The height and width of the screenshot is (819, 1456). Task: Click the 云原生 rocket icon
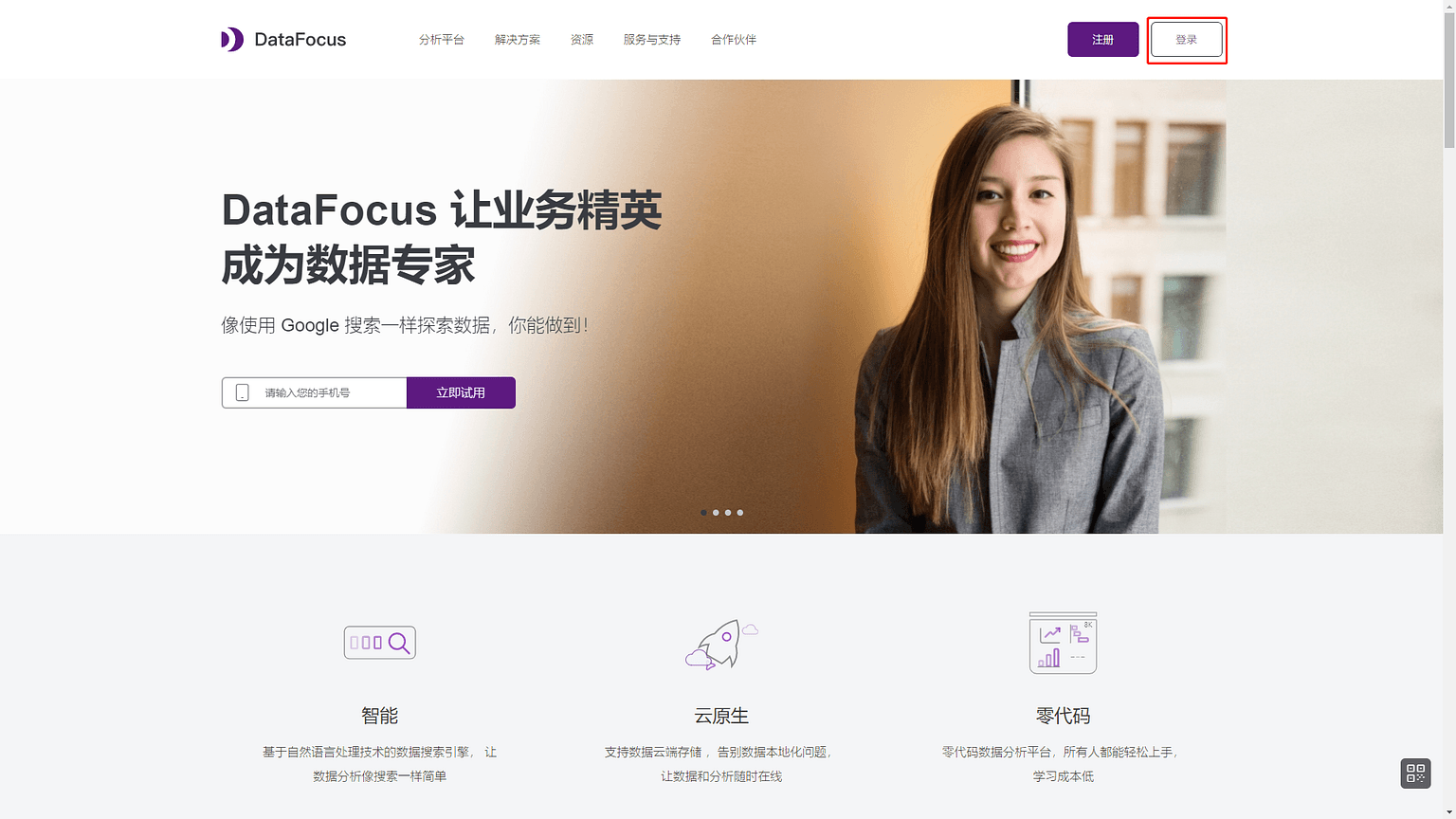[x=721, y=645]
